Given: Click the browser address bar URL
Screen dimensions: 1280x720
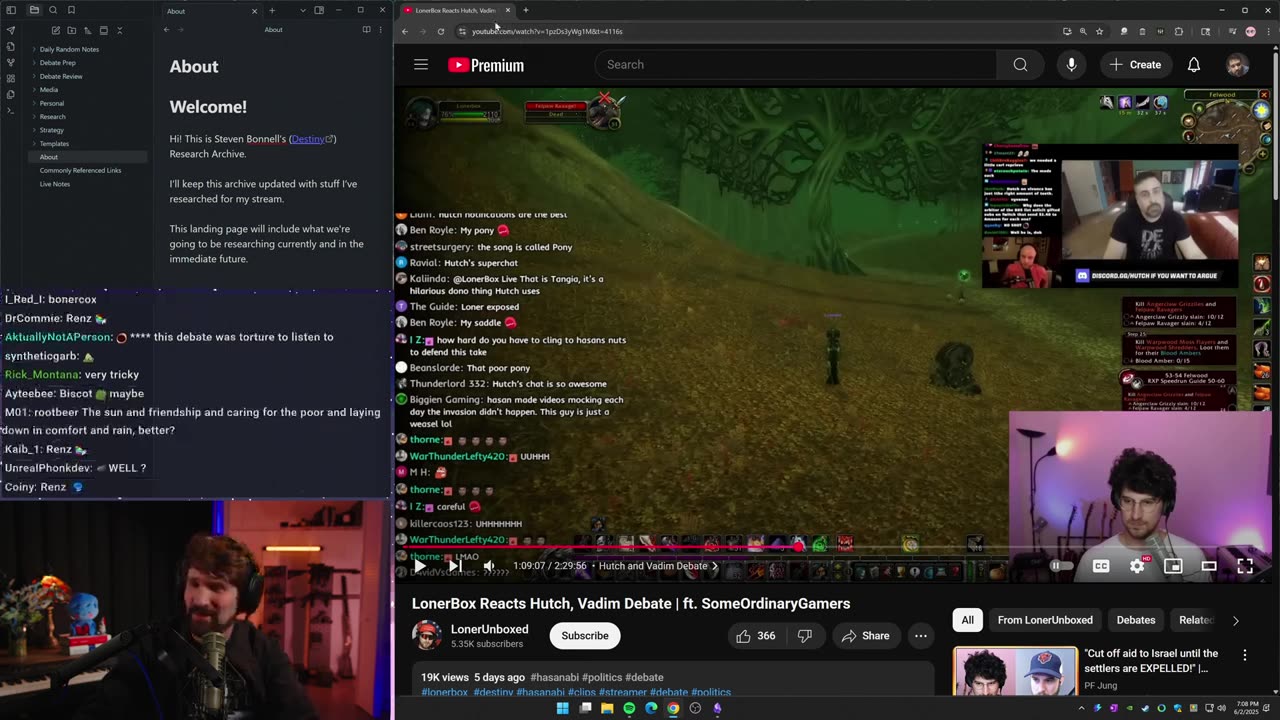Looking at the screenshot, I should [547, 31].
